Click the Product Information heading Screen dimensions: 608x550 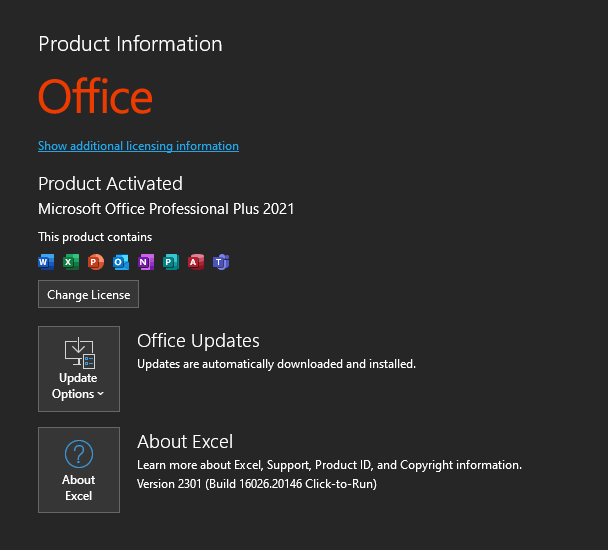click(x=130, y=44)
